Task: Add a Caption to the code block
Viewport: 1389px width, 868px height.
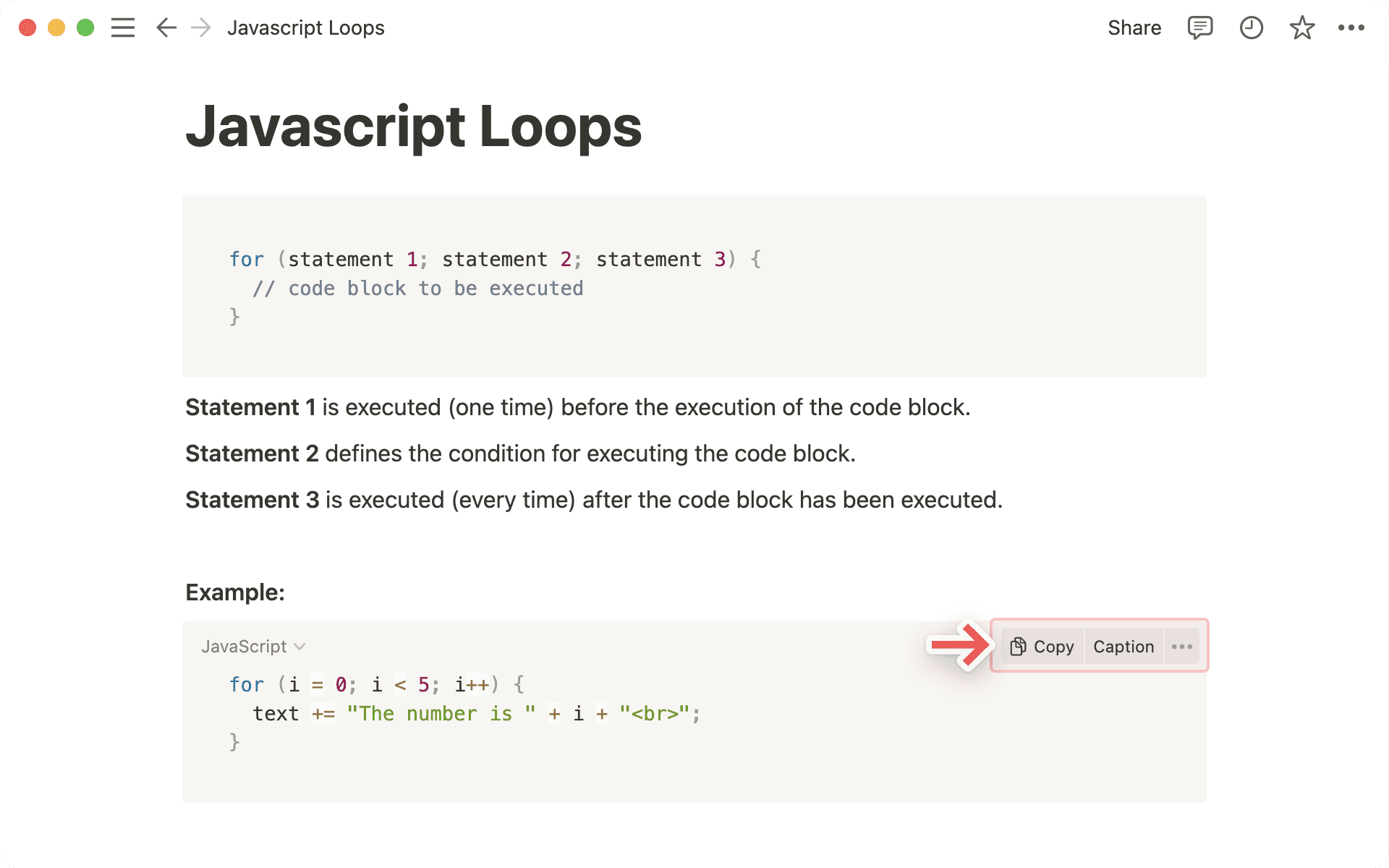Action: click(x=1123, y=646)
